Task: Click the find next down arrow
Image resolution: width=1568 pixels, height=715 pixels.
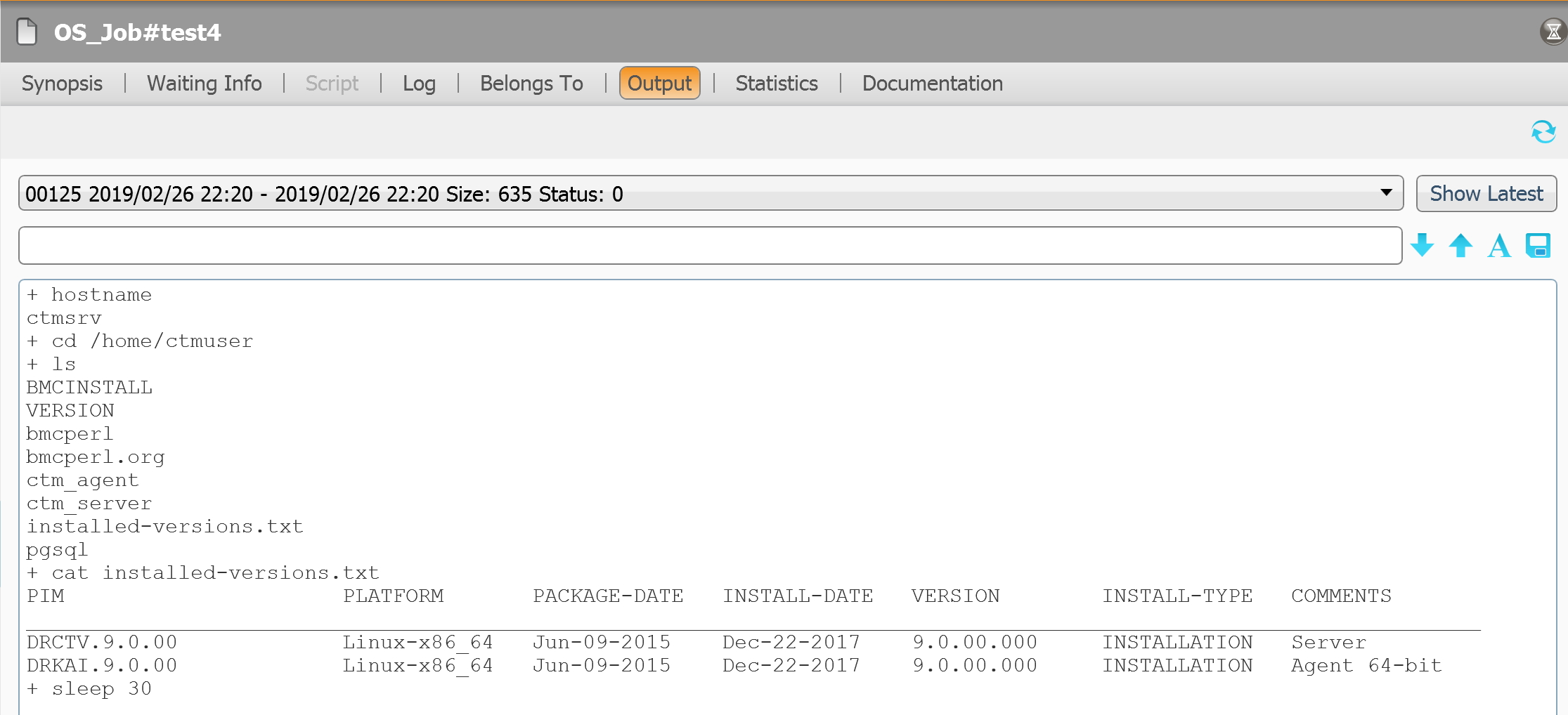Action: coord(1423,245)
